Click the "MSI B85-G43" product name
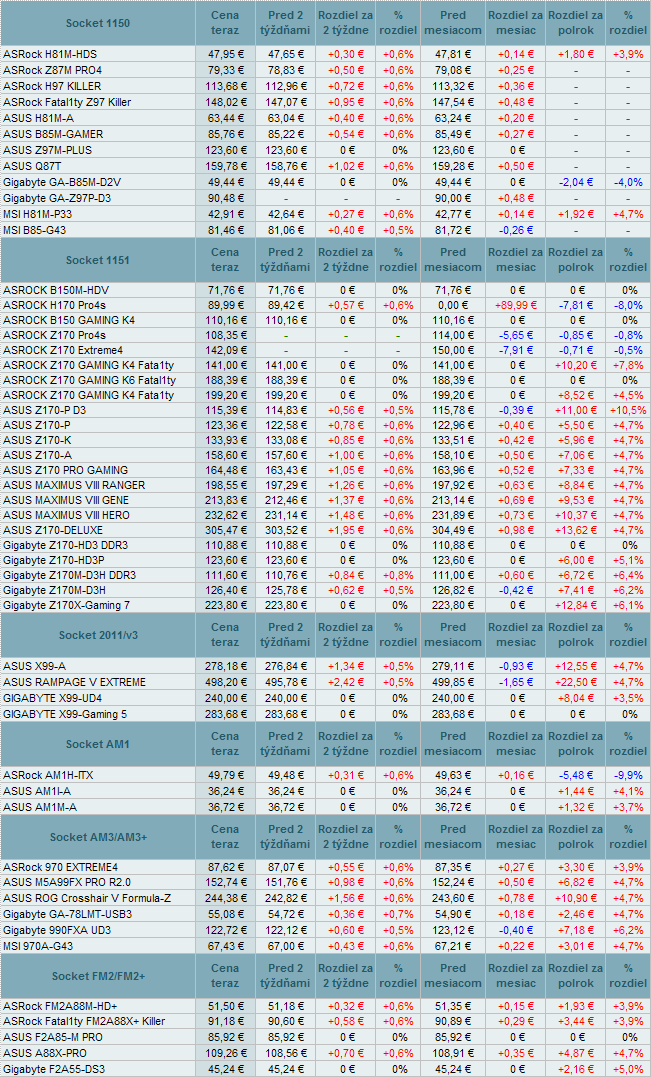The image size is (651, 1077). pyautogui.click(x=35, y=230)
